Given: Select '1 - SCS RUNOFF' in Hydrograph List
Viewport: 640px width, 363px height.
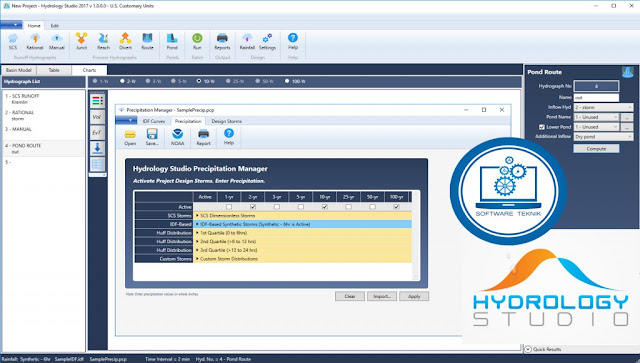Looking at the screenshot, I should (x=43, y=99).
